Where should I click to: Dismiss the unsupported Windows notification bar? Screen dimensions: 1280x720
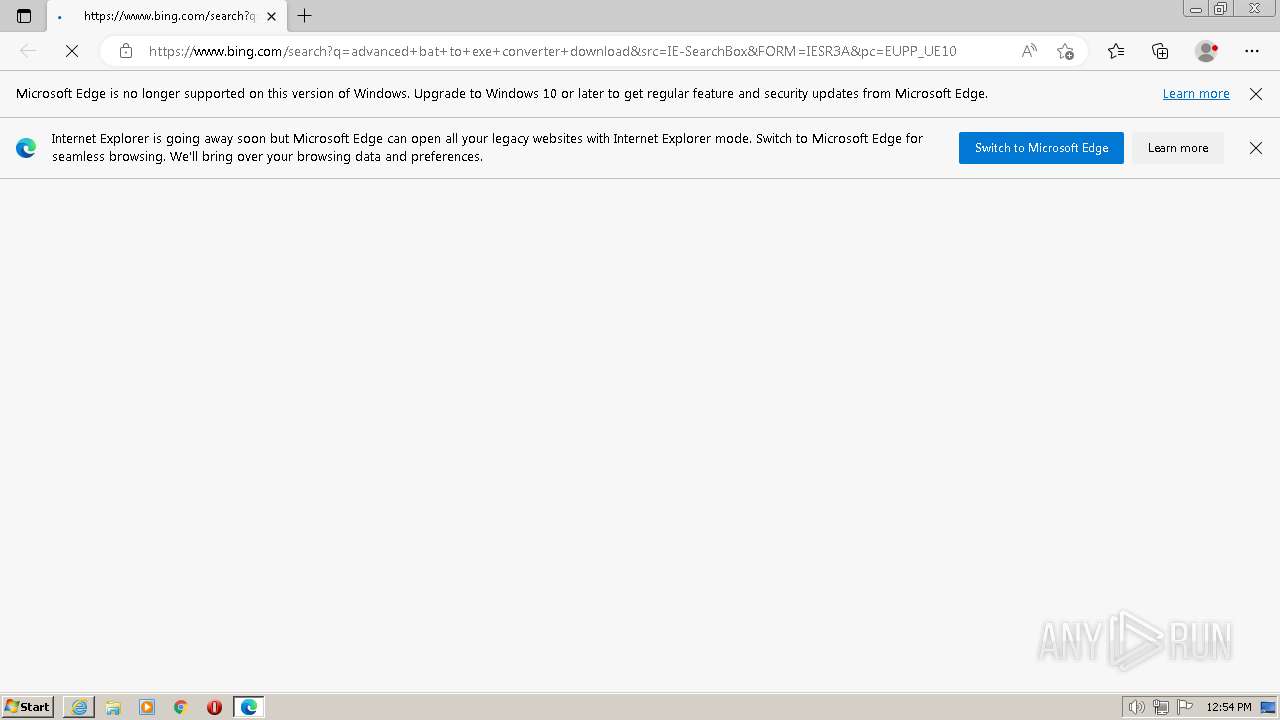[1256, 94]
